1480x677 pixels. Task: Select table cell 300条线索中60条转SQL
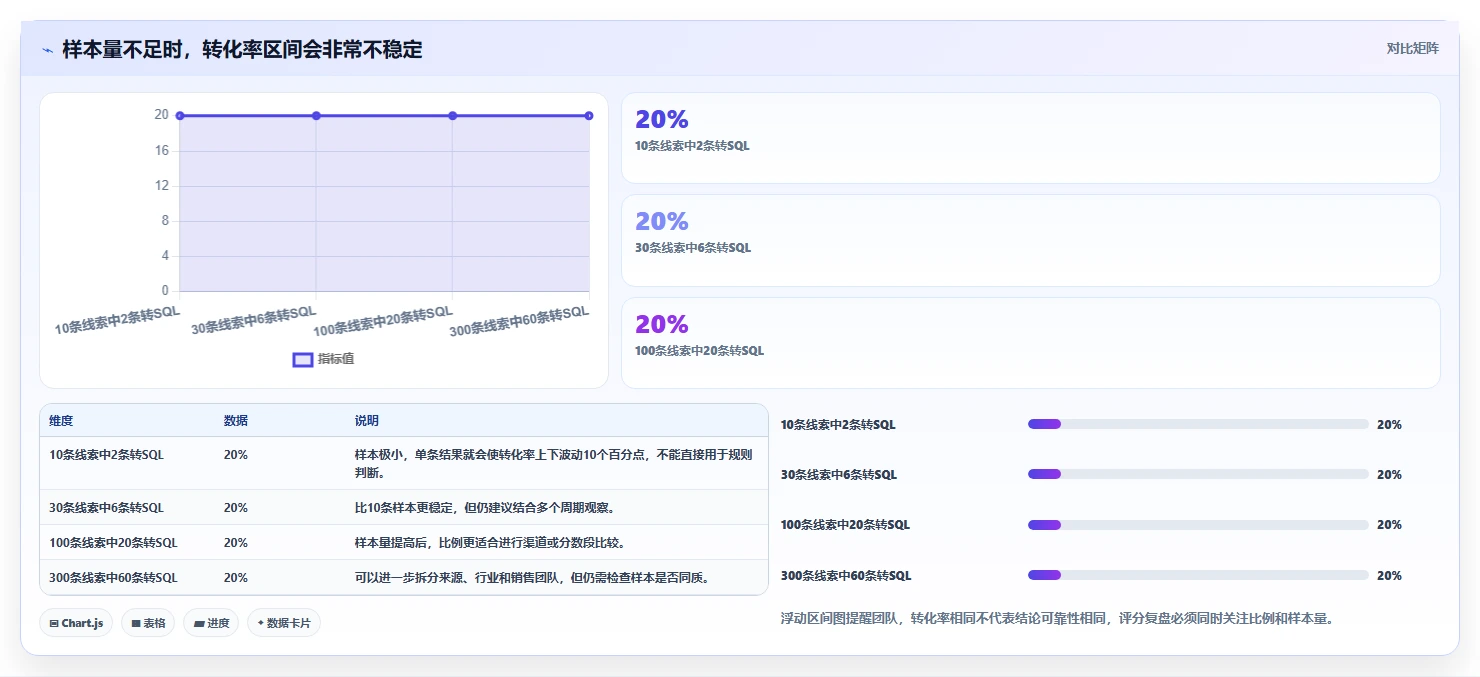point(113,578)
